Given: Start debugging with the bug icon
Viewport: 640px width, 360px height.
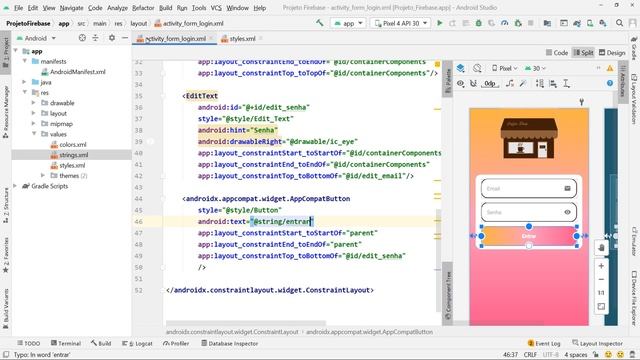Looking at the screenshot, I should pyautogui.click(x=478, y=23).
